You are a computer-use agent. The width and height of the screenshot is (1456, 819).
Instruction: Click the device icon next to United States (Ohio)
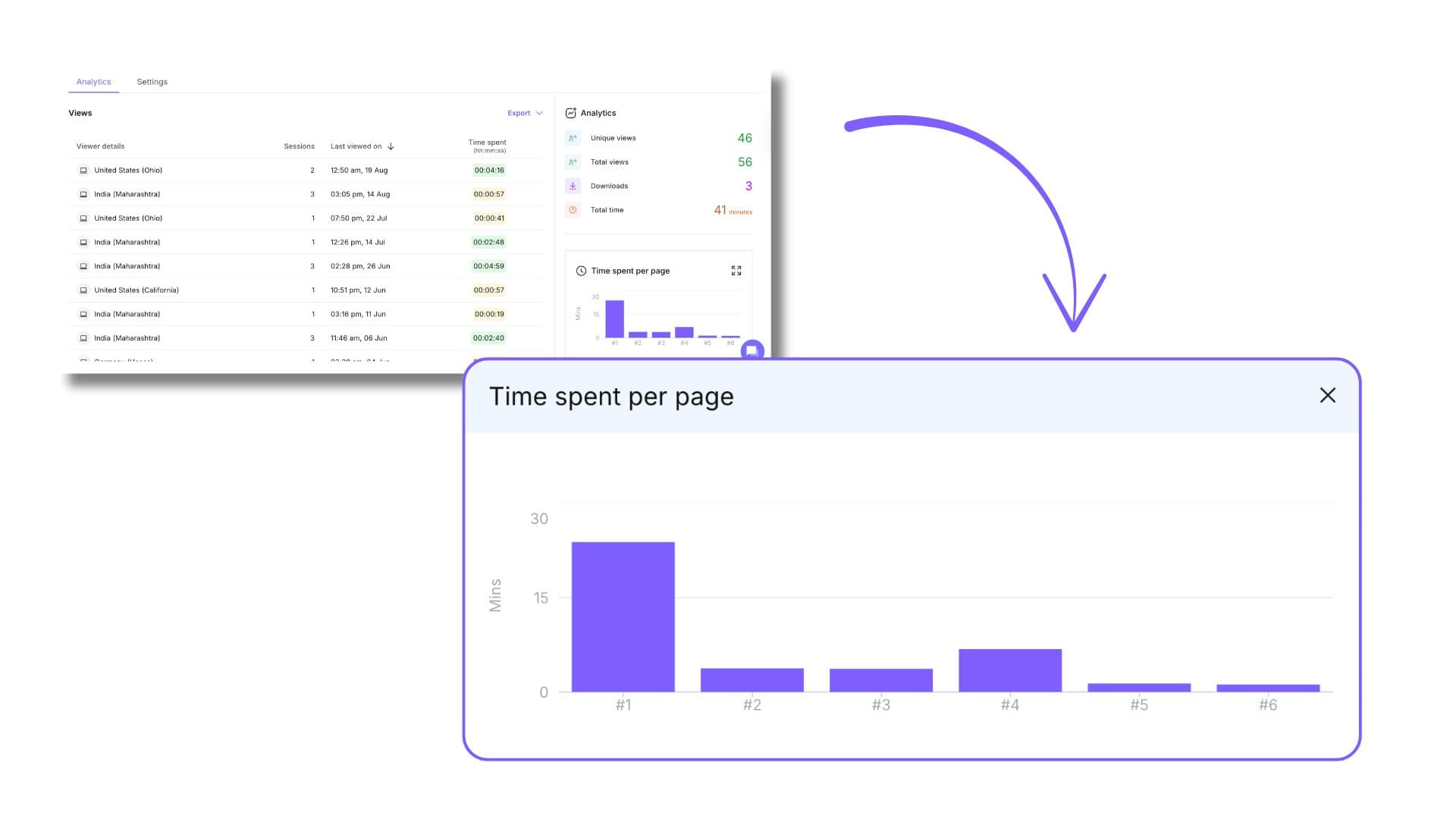[x=84, y=170]
